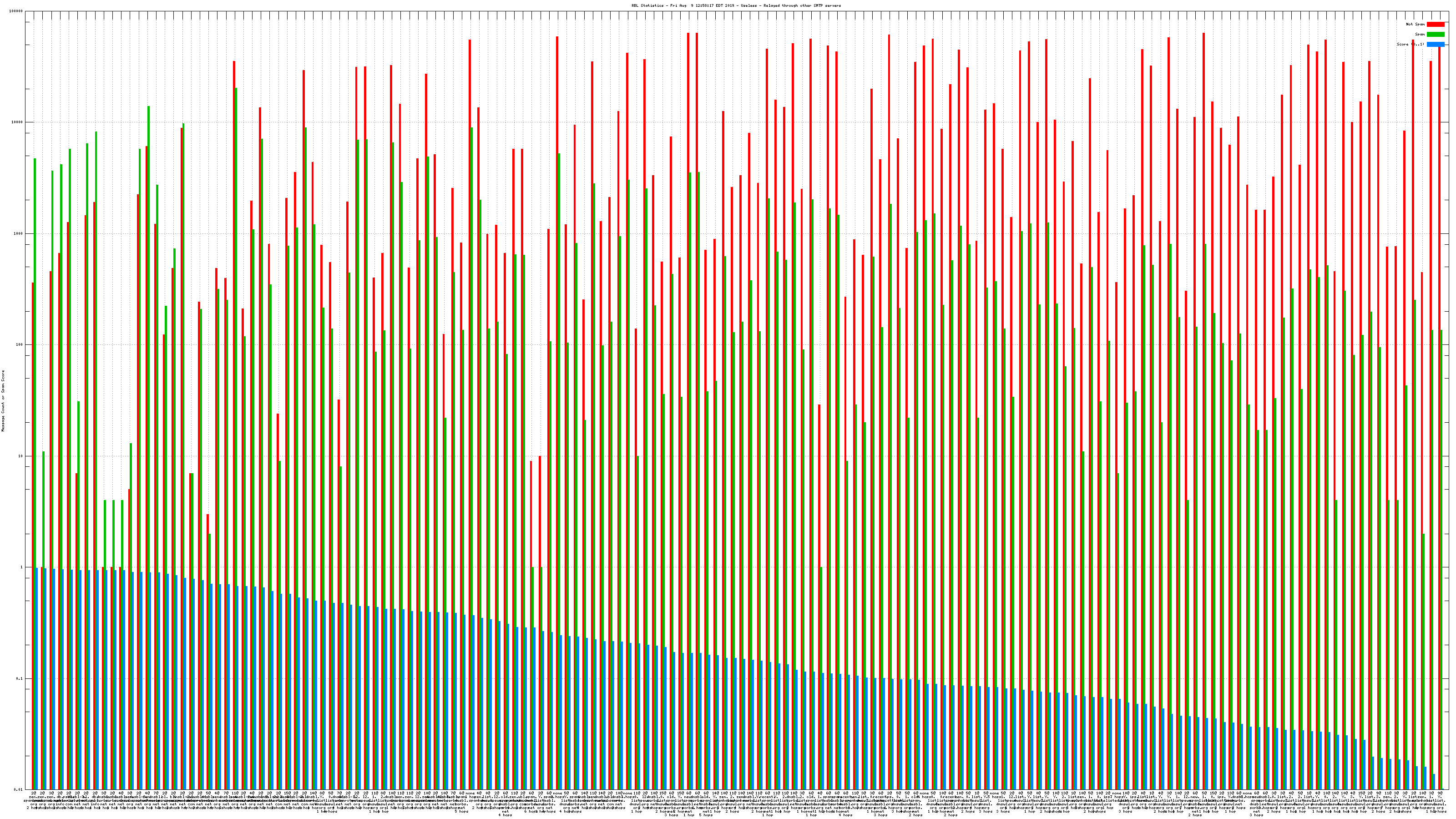Click the leftmost blue Score bar
This screenshot has width=1456, height=819.
pyautogui.click(x=37, y=678)
